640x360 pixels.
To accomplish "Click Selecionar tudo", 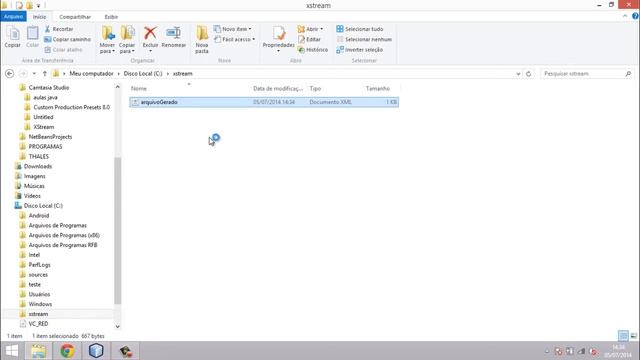I will [360, 29].
